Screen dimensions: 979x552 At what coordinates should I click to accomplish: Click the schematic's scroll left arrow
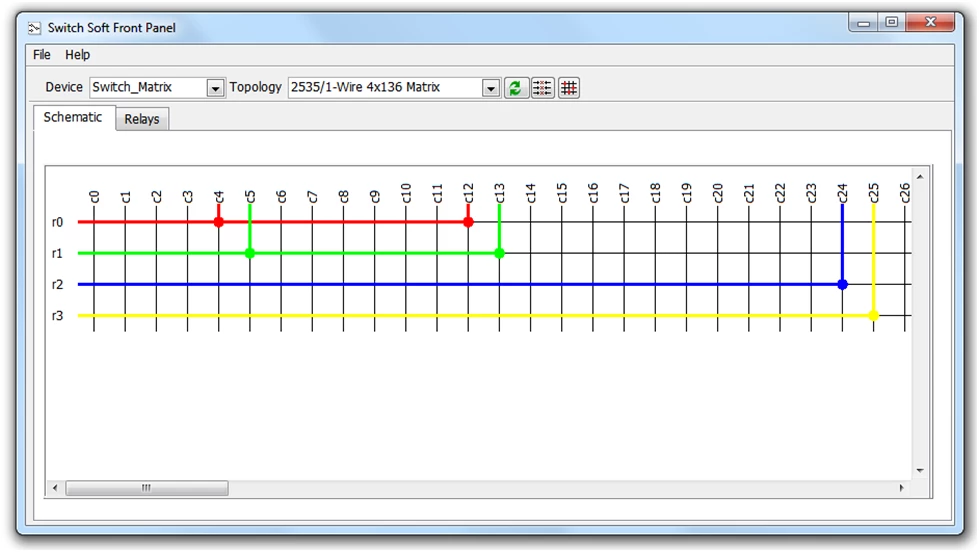pos(55,488)
